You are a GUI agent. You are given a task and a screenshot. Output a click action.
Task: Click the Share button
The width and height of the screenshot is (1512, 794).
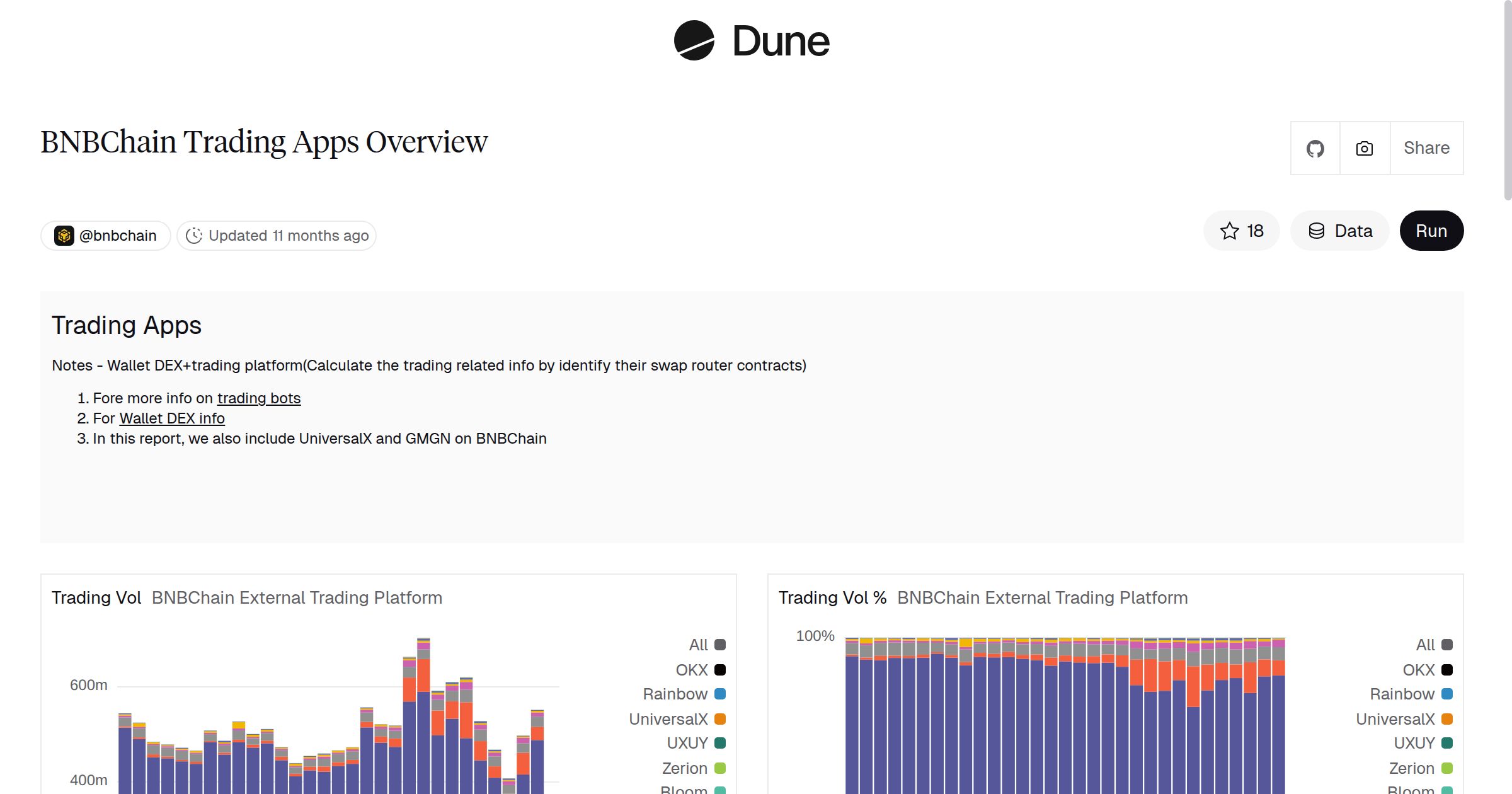[1426, 147]
